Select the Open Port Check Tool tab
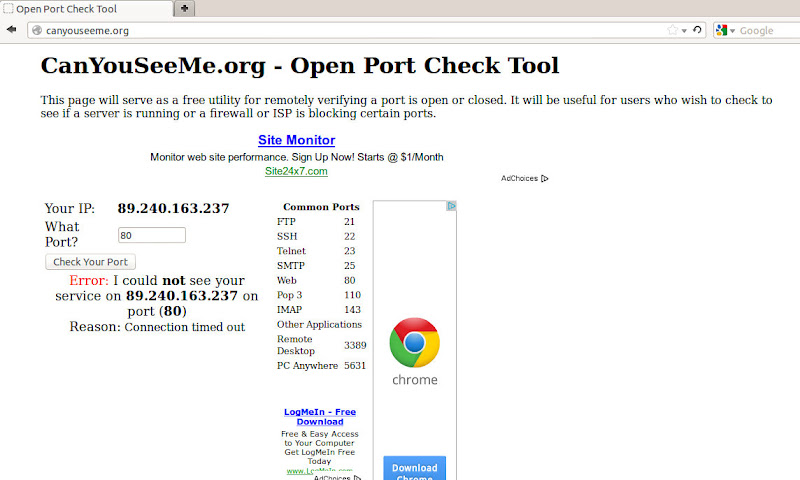This screenshot has width=800, height=480. click(x=86, y=9)
